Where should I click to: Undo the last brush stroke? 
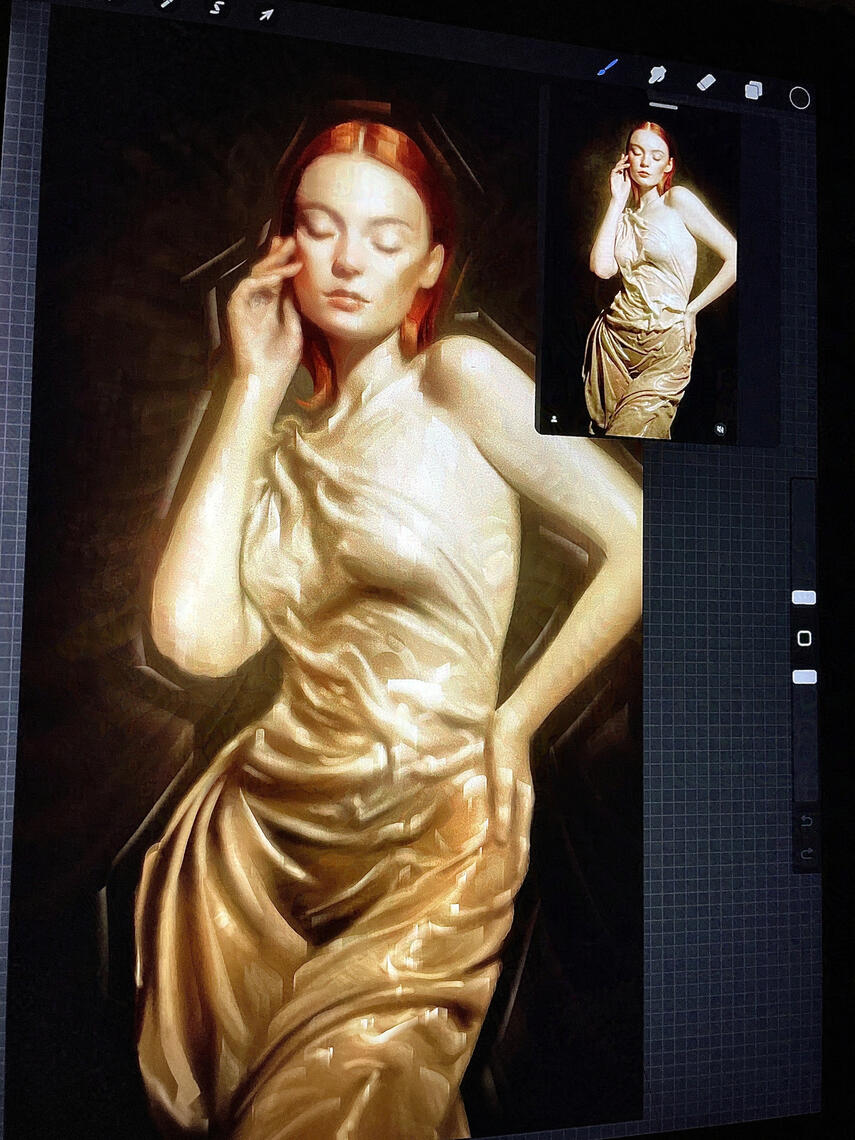tap(806, 823)
